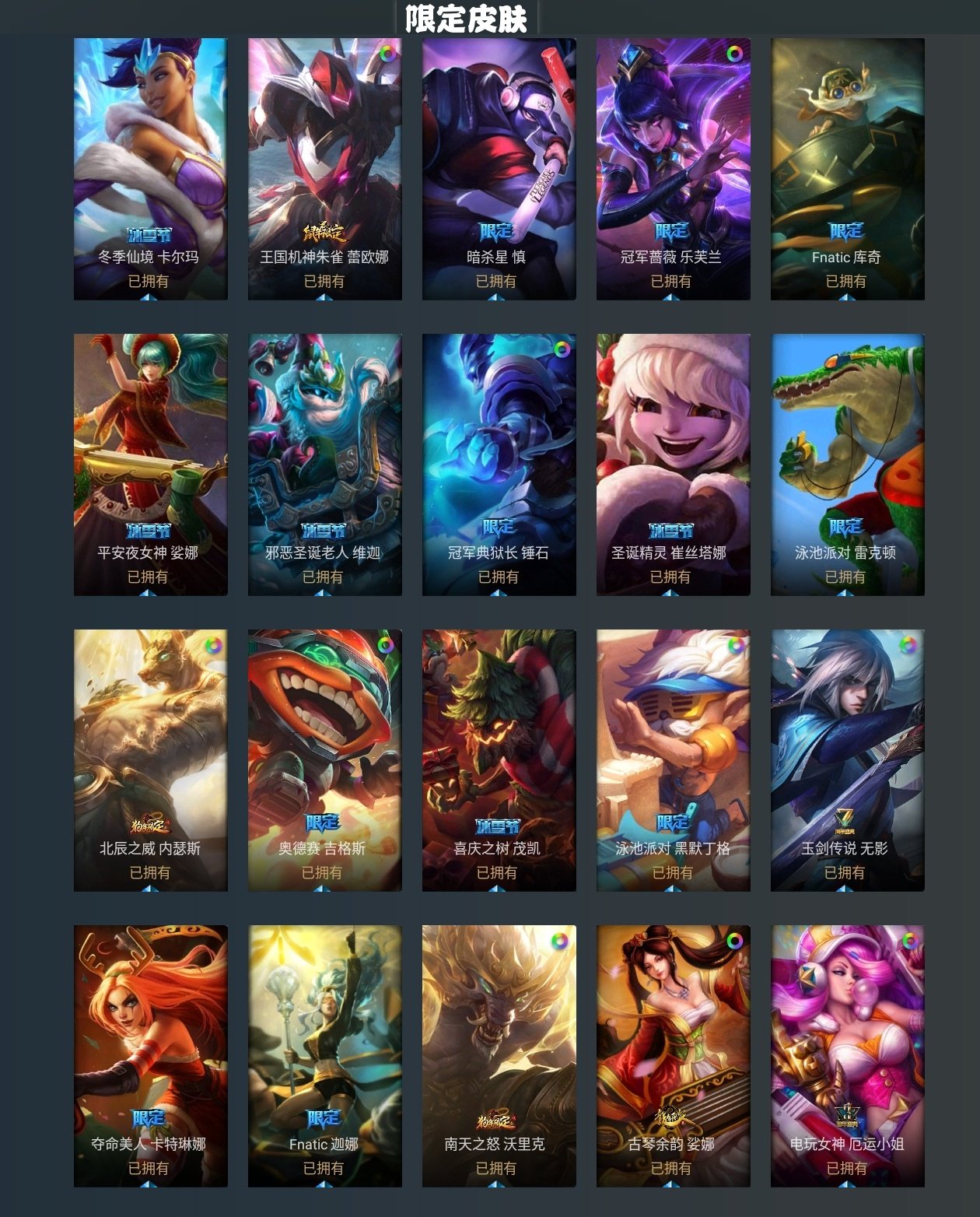Select 平安夜女神 娑娜 skin thumbnail

point(151,465)
